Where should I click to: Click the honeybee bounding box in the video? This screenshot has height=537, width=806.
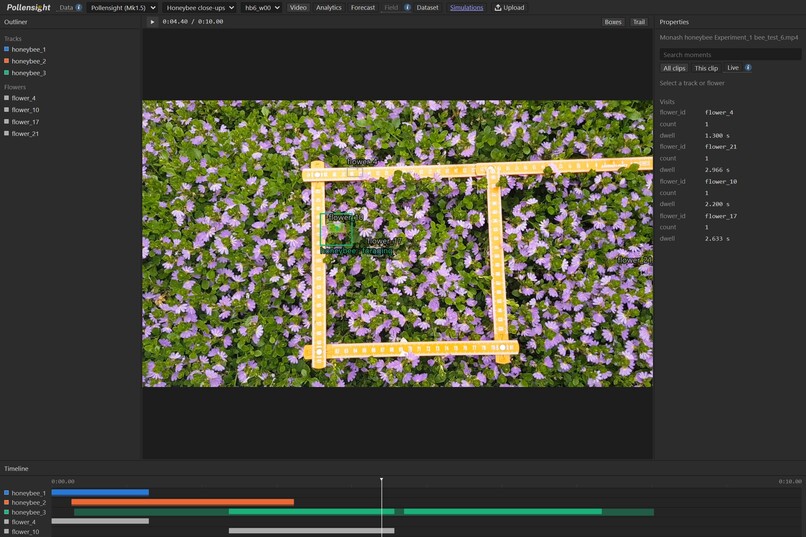[336, 229]
